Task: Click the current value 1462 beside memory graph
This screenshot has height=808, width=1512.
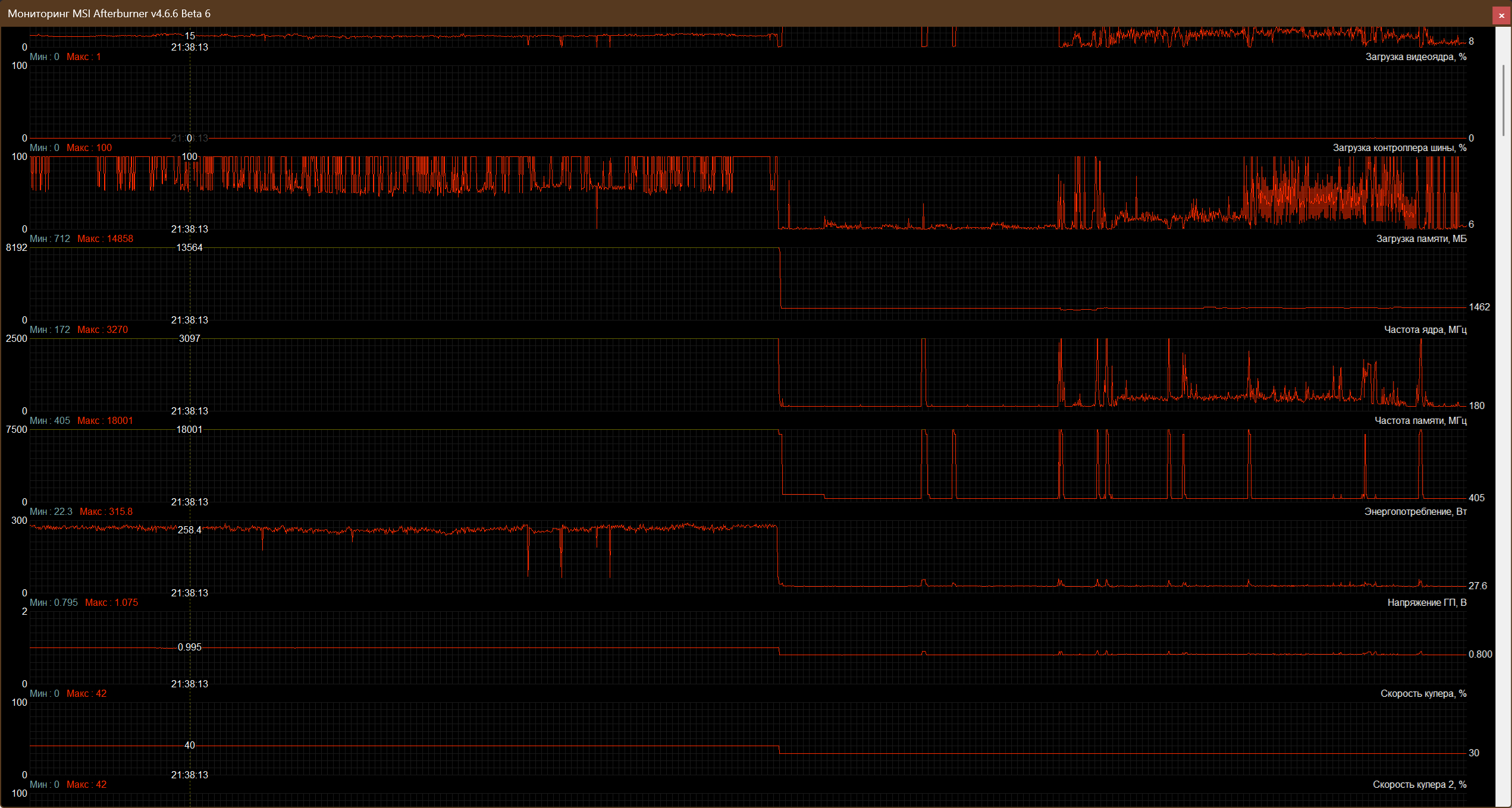Action: click(x=1479, y=307)
